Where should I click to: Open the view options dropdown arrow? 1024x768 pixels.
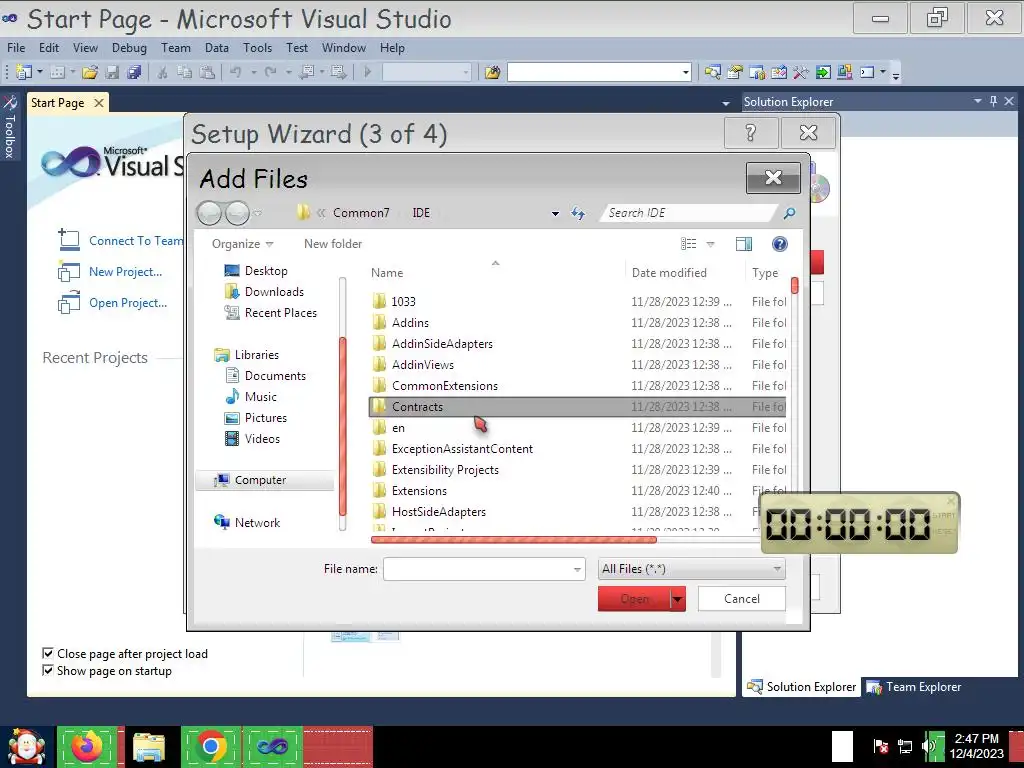tap(710, 244)
